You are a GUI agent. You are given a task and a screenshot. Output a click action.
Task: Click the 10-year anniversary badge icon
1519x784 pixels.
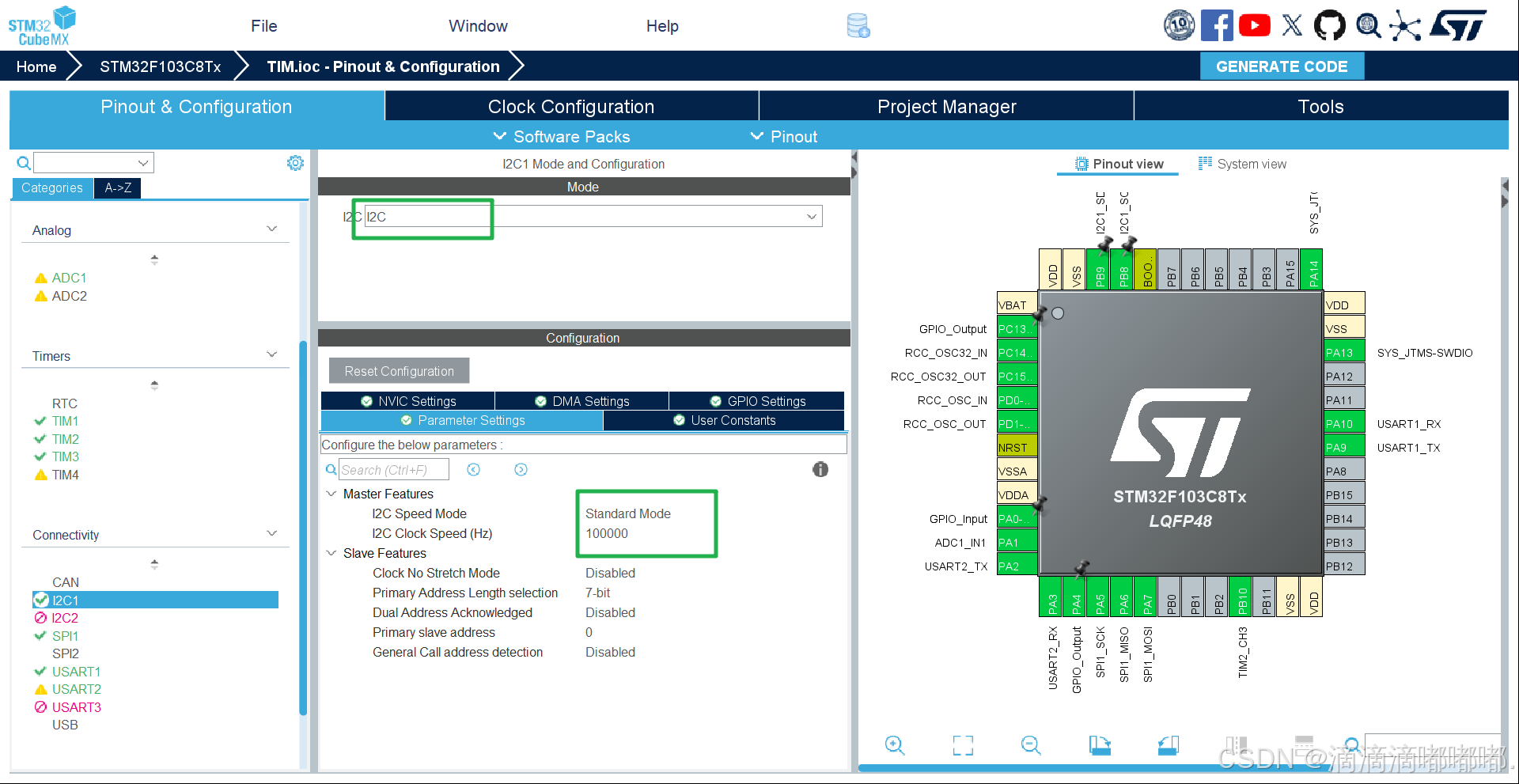[1179, 25]
